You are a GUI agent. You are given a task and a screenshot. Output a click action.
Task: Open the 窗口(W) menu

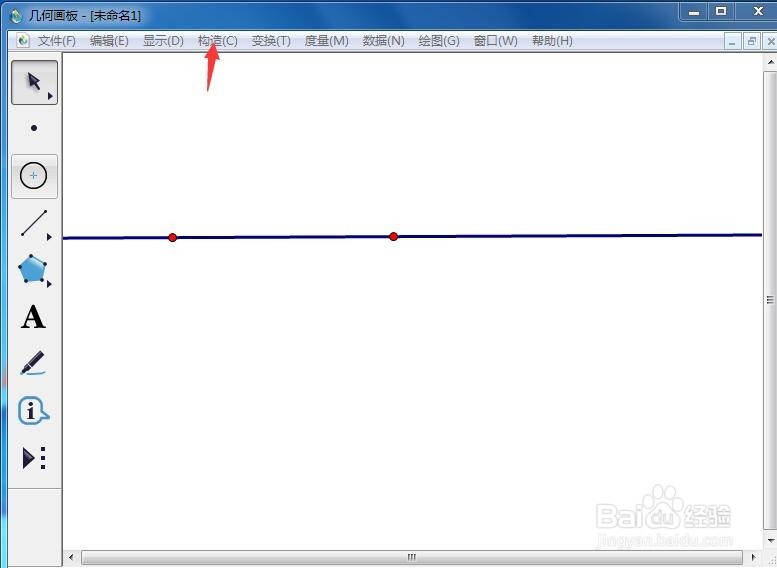click(496, 41)
